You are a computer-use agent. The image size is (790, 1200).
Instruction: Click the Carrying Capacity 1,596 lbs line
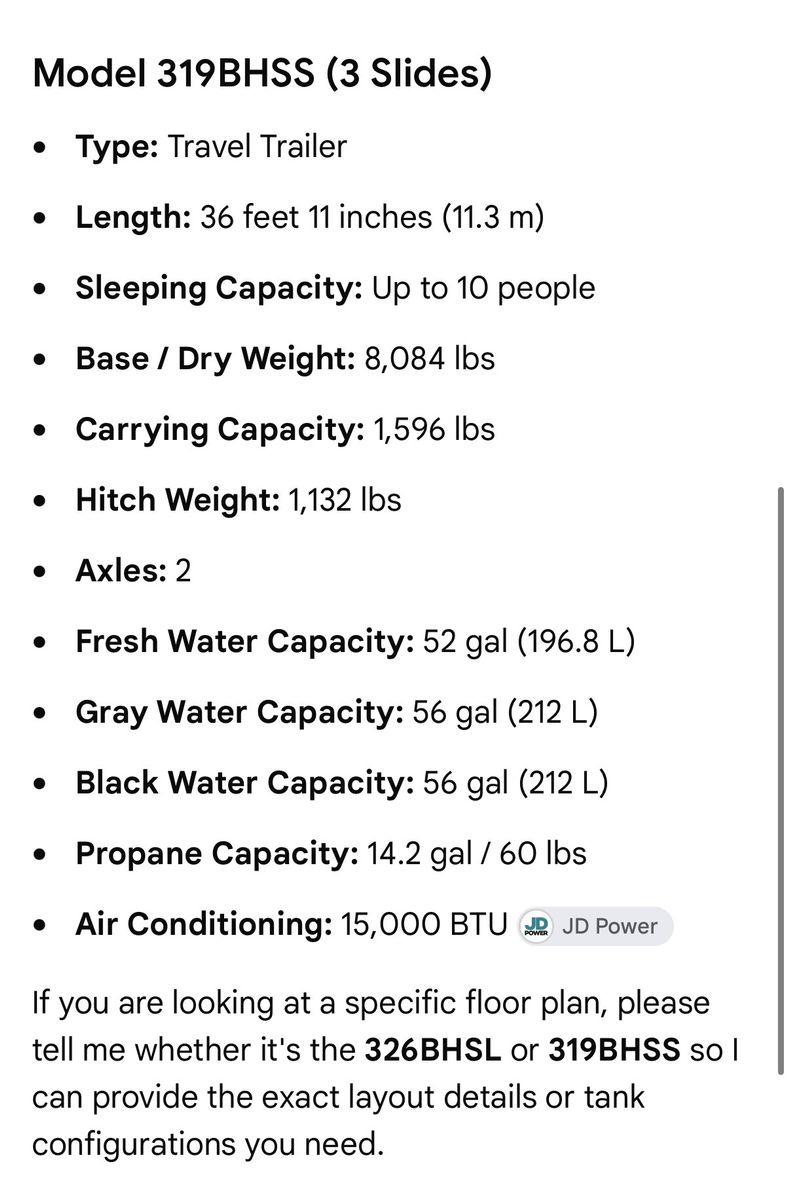click(x=285, y=430)
